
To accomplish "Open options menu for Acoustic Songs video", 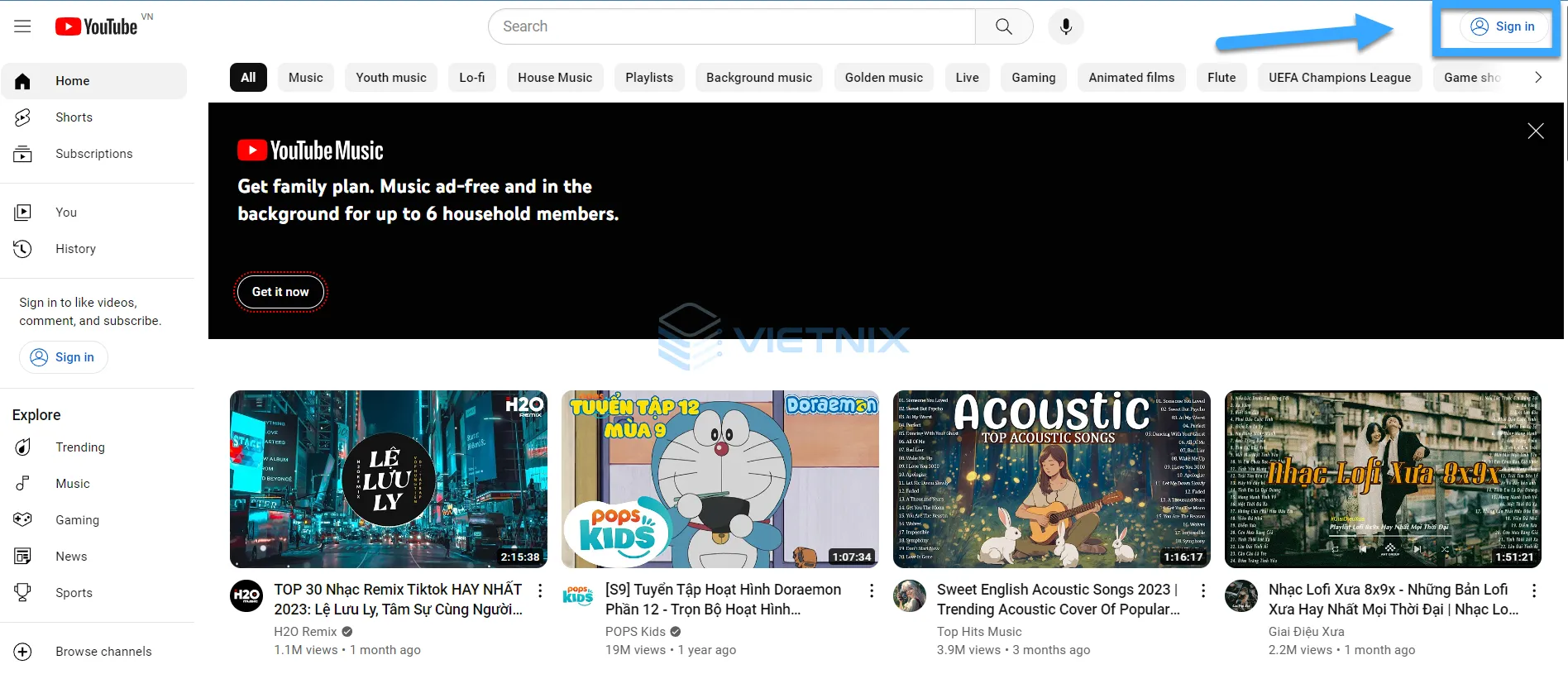I will pyautogui.click(x=1203, y=590).
